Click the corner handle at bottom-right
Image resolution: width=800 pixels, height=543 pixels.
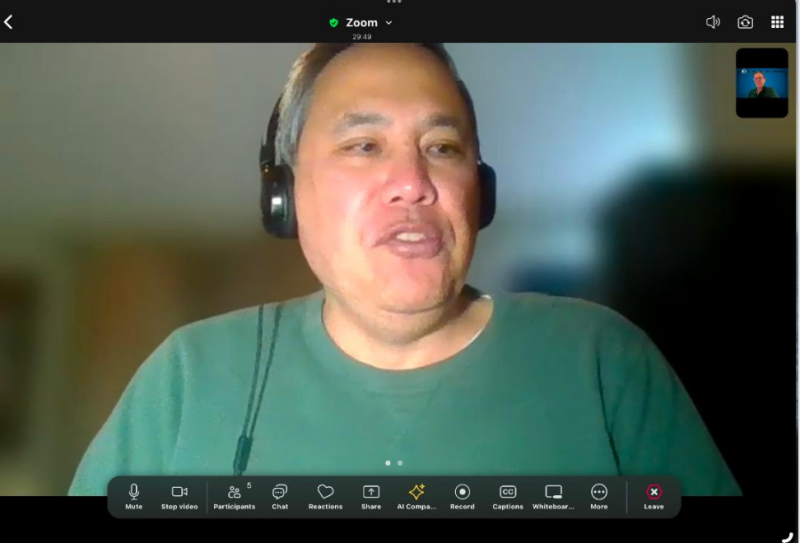click(789, 537)
